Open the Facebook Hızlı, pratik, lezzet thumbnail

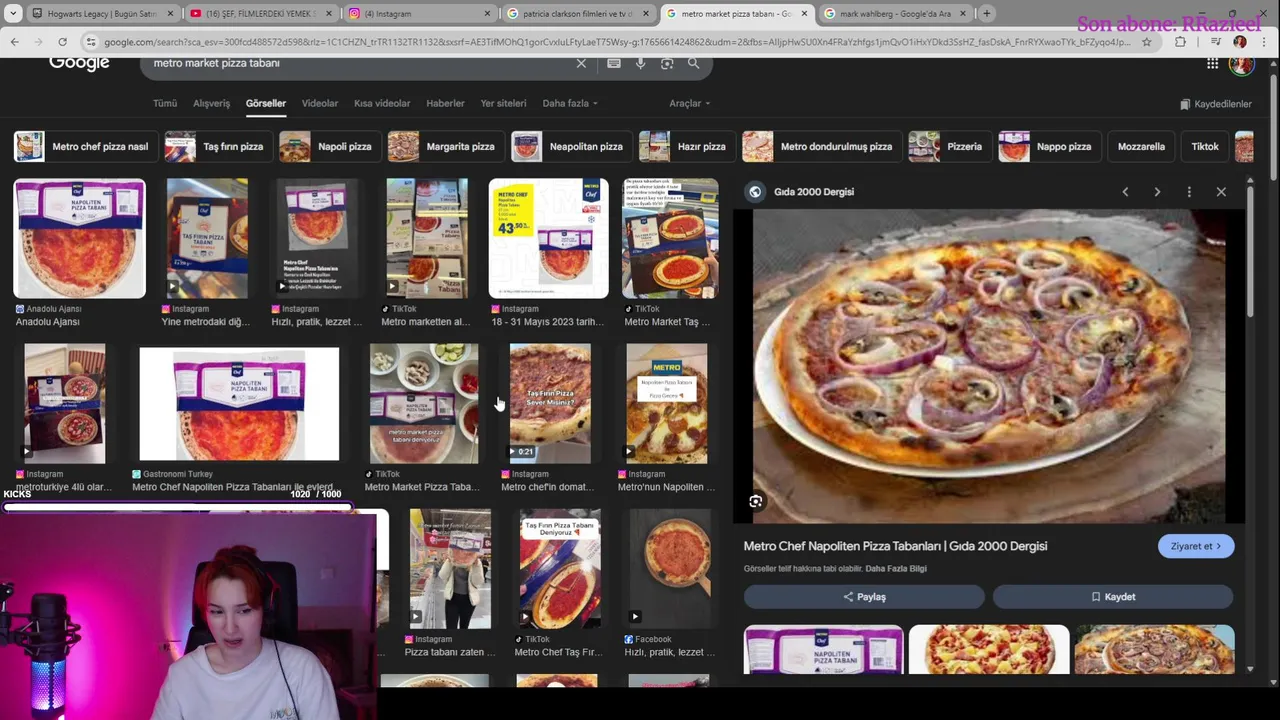click(669, 569)
